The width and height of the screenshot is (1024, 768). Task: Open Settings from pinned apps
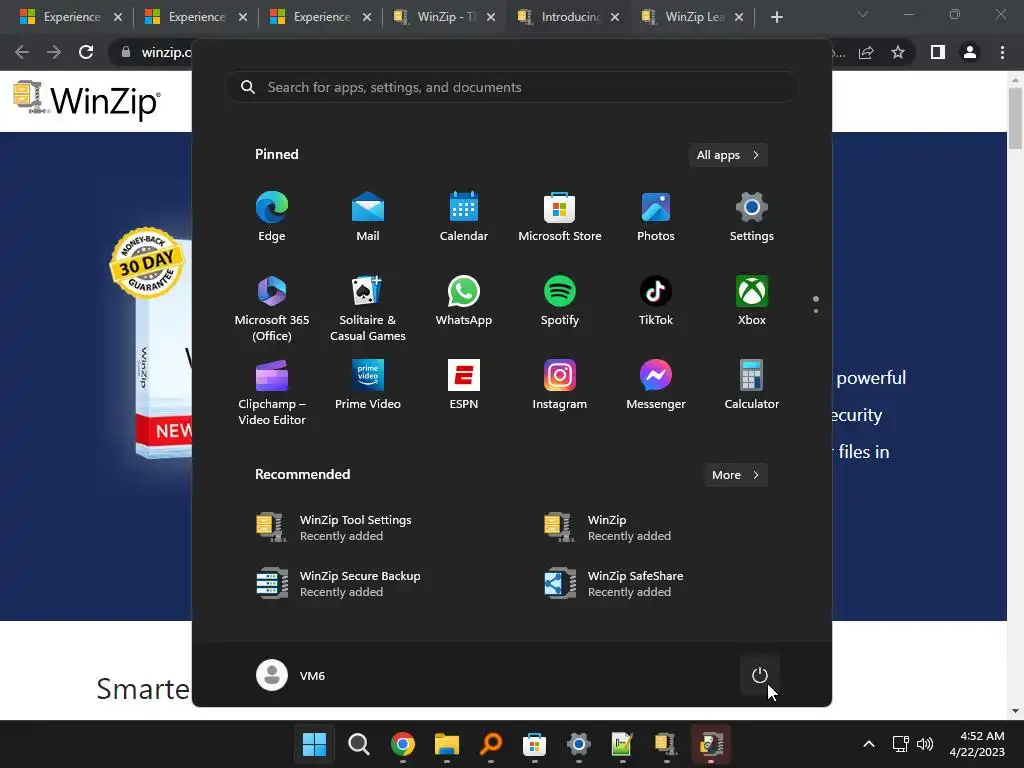(752, 217)
